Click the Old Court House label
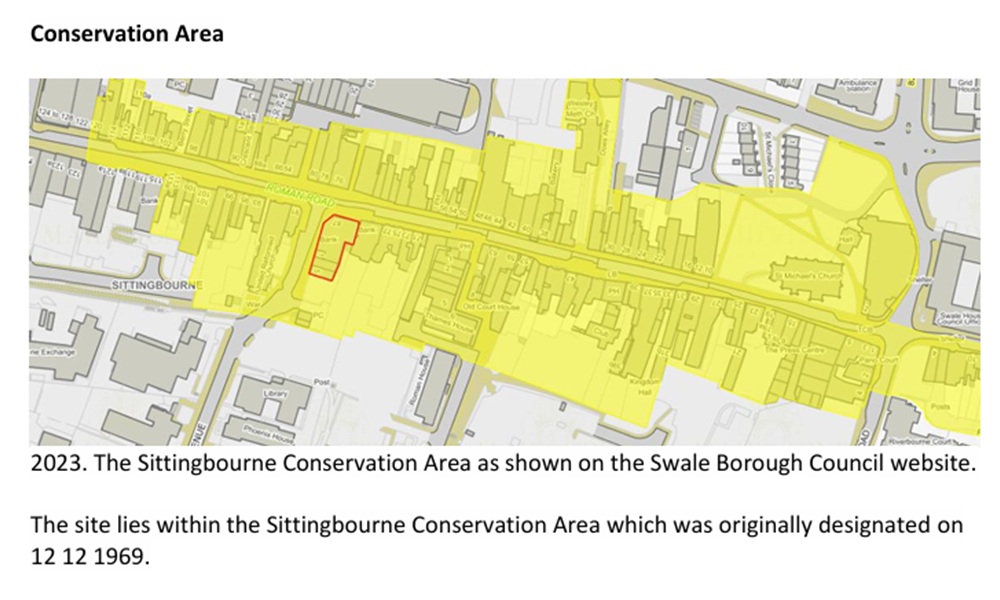This screenshot has height=600, width=1000. [x=491, y=307]
